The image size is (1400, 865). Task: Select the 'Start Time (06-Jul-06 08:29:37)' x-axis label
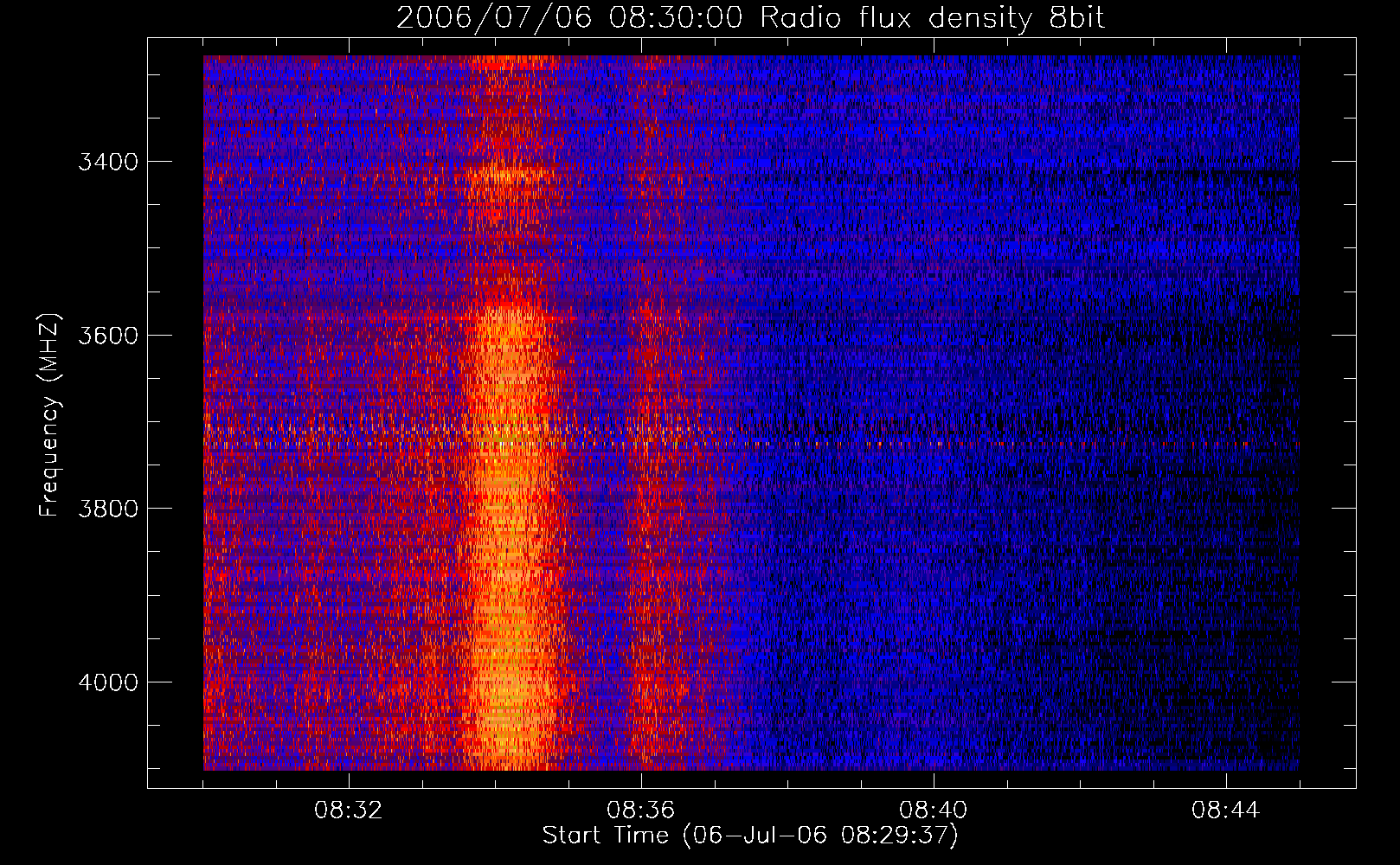(x=750, y=836)
